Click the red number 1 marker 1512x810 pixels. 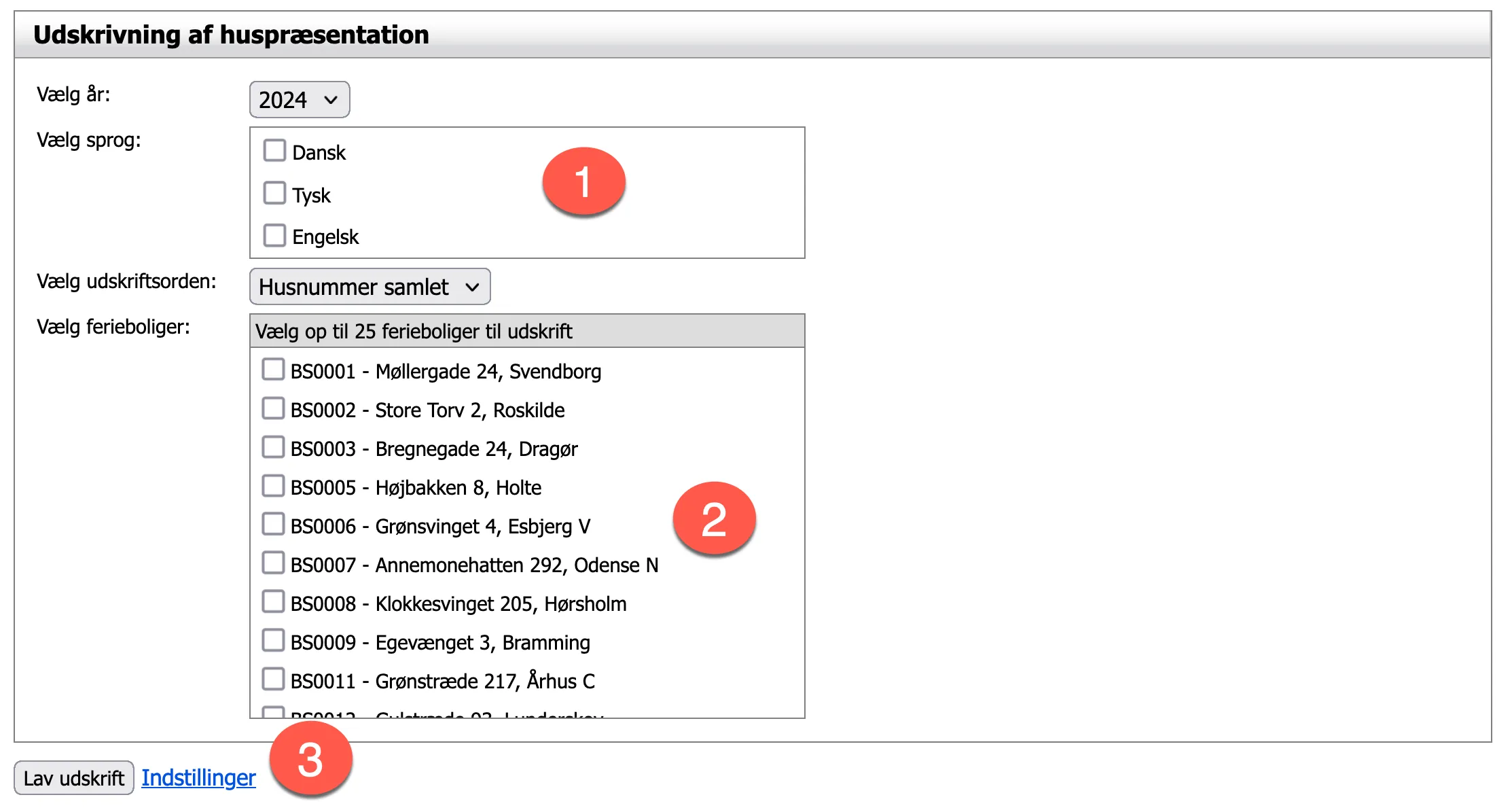[x=583, y=182]
